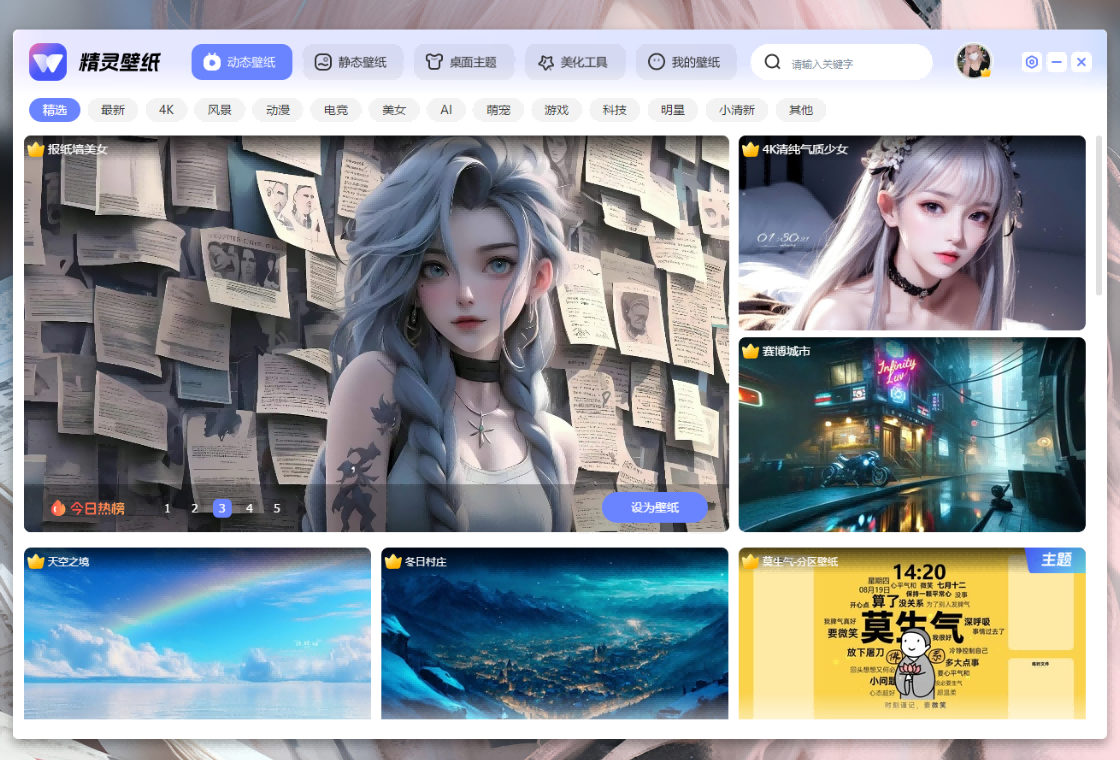1120x760 pixels.
Task: Filter wallpapers by 动漫
Action: [278, 110]
